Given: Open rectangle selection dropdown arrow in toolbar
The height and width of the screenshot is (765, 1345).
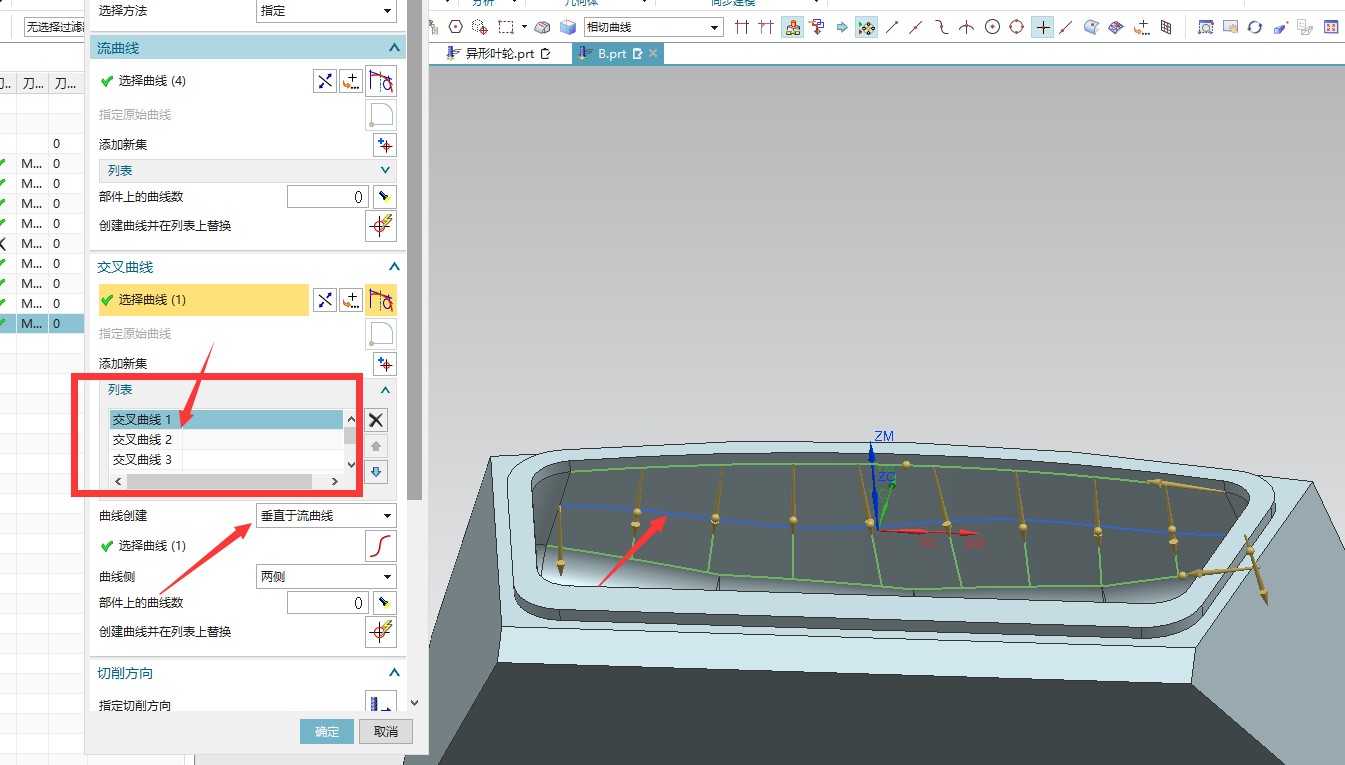Looking at the screenshot, I should click(524, 27).
